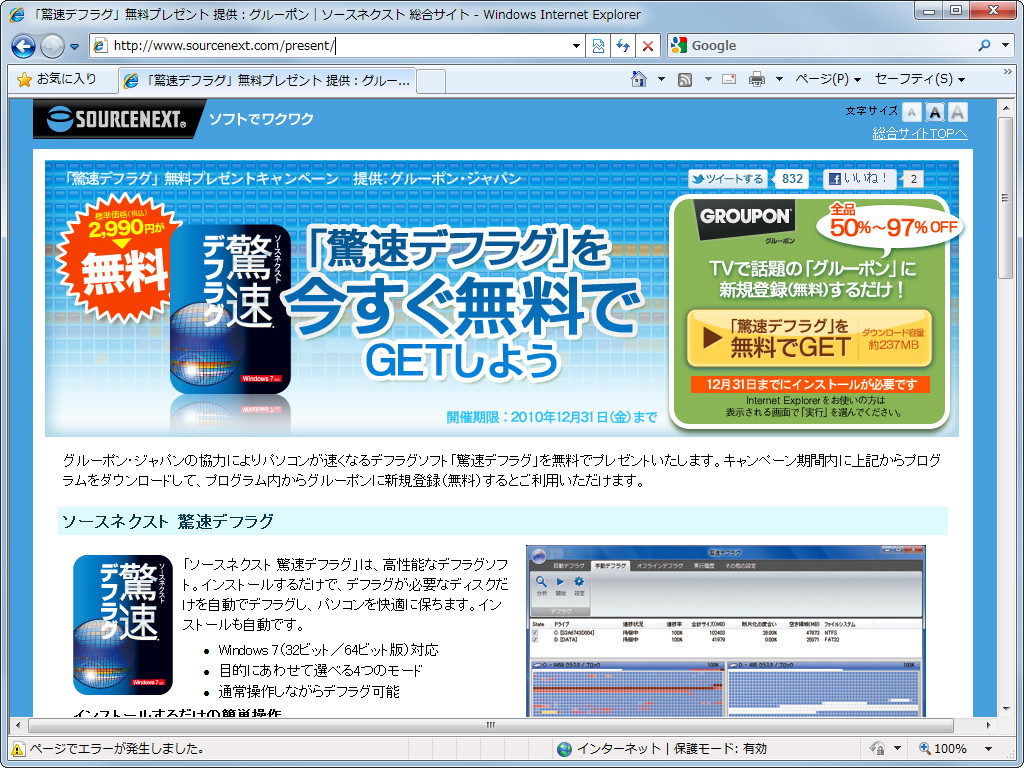This screenshot has height=768, width=1024.
Task: Click the Back navigation arrow
Action: 22,46
